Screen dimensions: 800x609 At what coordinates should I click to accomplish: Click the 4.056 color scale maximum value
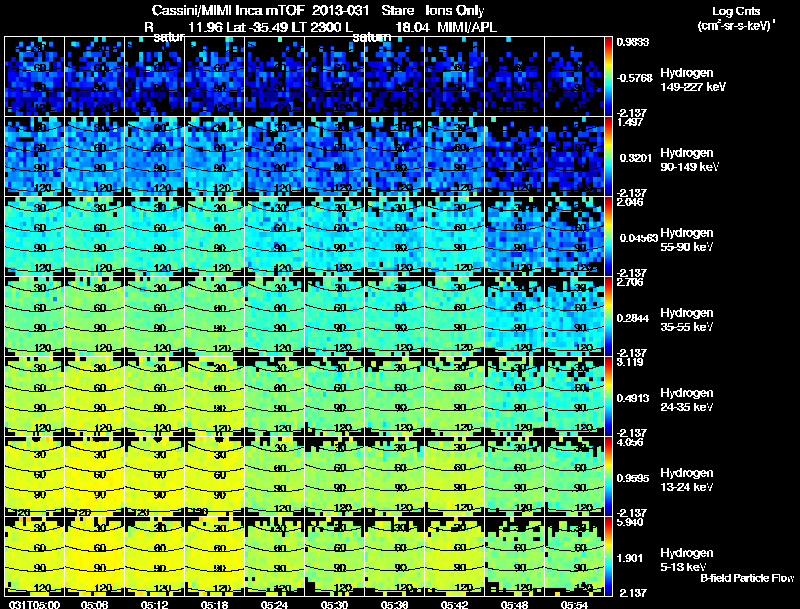[x=630, y=442]
